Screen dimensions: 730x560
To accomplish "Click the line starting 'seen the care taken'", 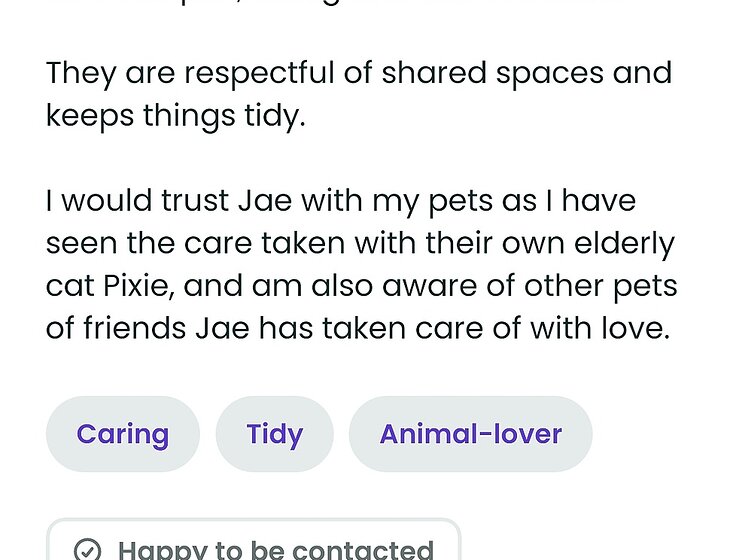I will [360, 243].
